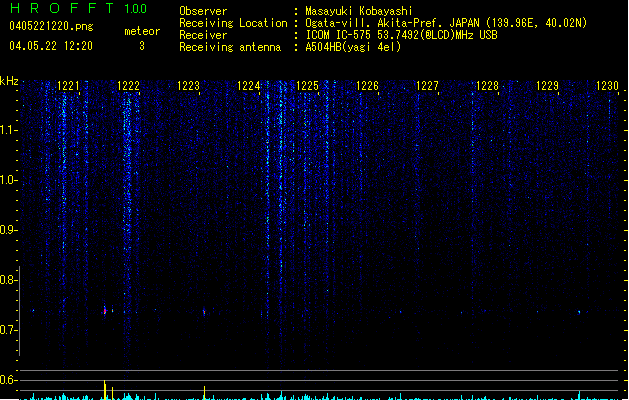
Task: Click the 0.8 kHz frequency axis label
Action: tap(8, 280)
